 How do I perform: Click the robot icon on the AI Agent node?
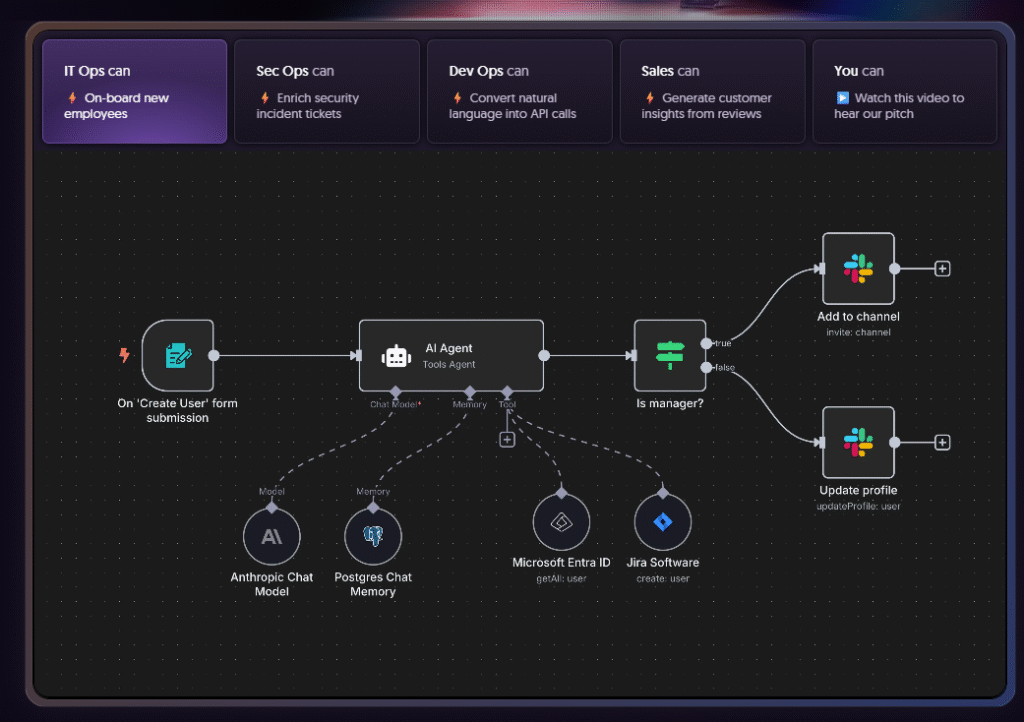[395, 355]
